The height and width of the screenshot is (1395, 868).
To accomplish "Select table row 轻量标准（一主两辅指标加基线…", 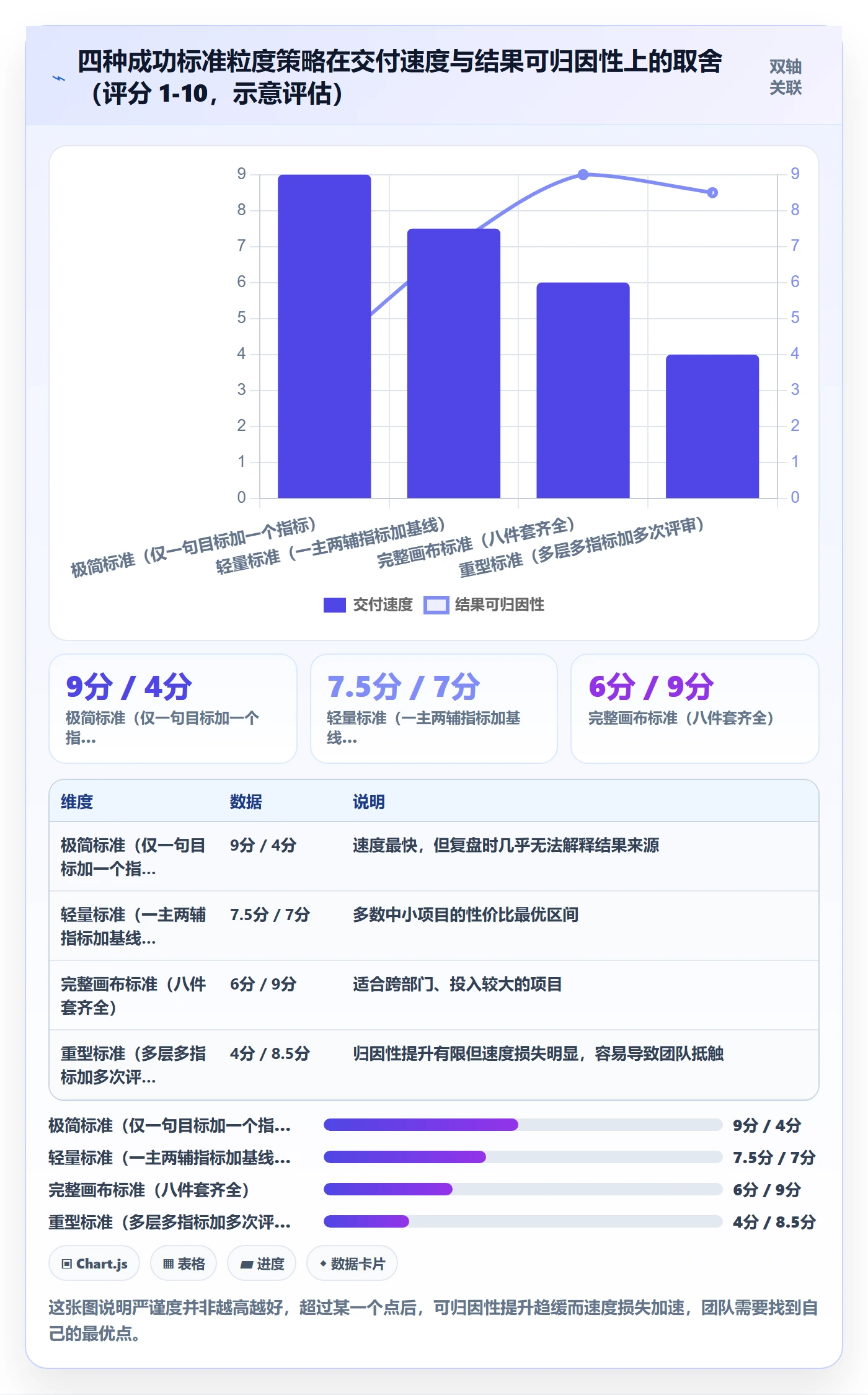I will [434, 926].
